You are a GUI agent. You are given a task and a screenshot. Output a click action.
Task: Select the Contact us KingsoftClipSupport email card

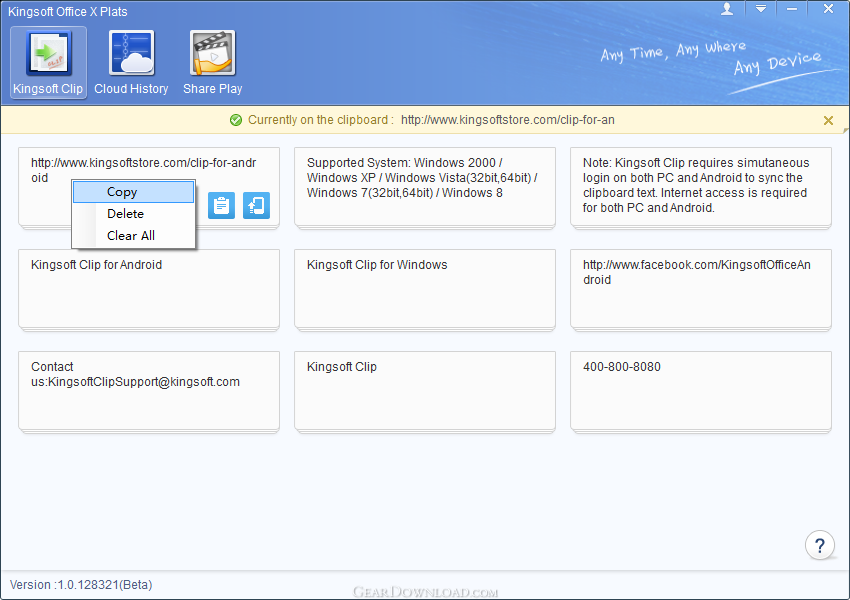(149, 391)
